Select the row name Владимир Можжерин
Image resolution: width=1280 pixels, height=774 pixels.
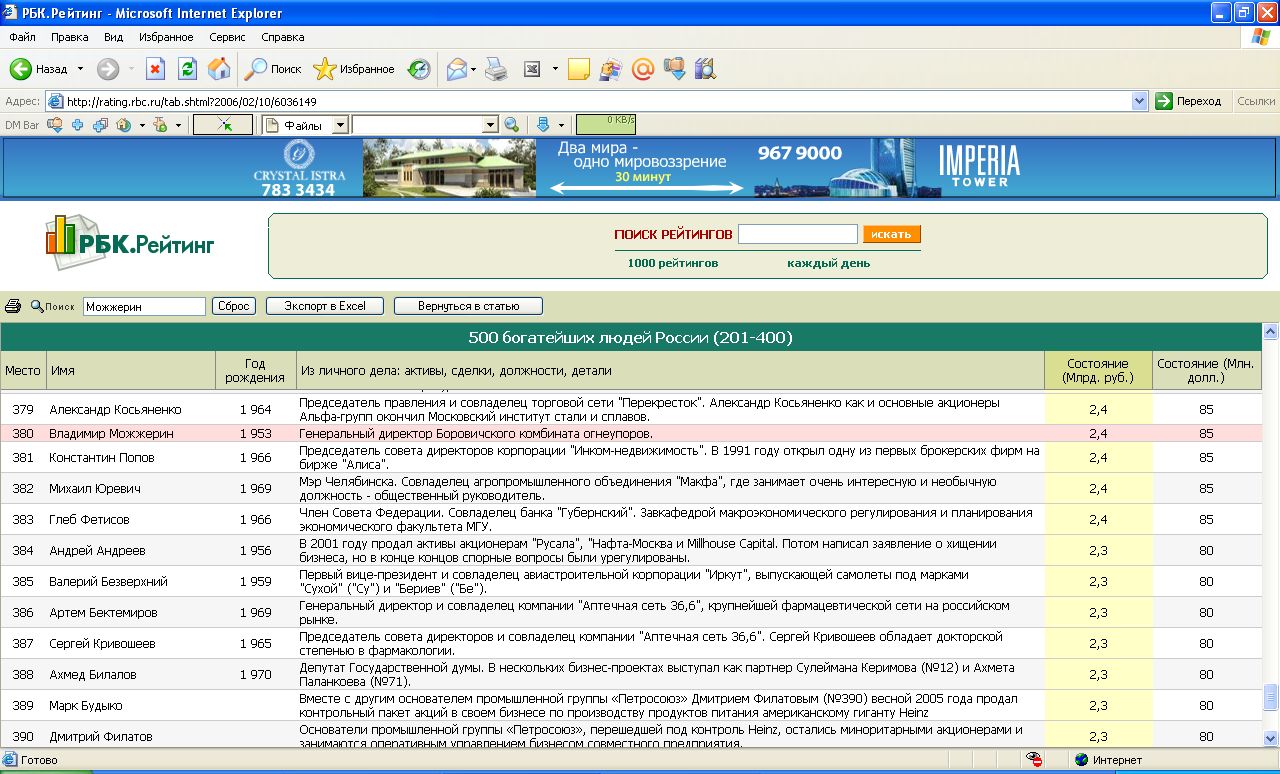[111, 434]
